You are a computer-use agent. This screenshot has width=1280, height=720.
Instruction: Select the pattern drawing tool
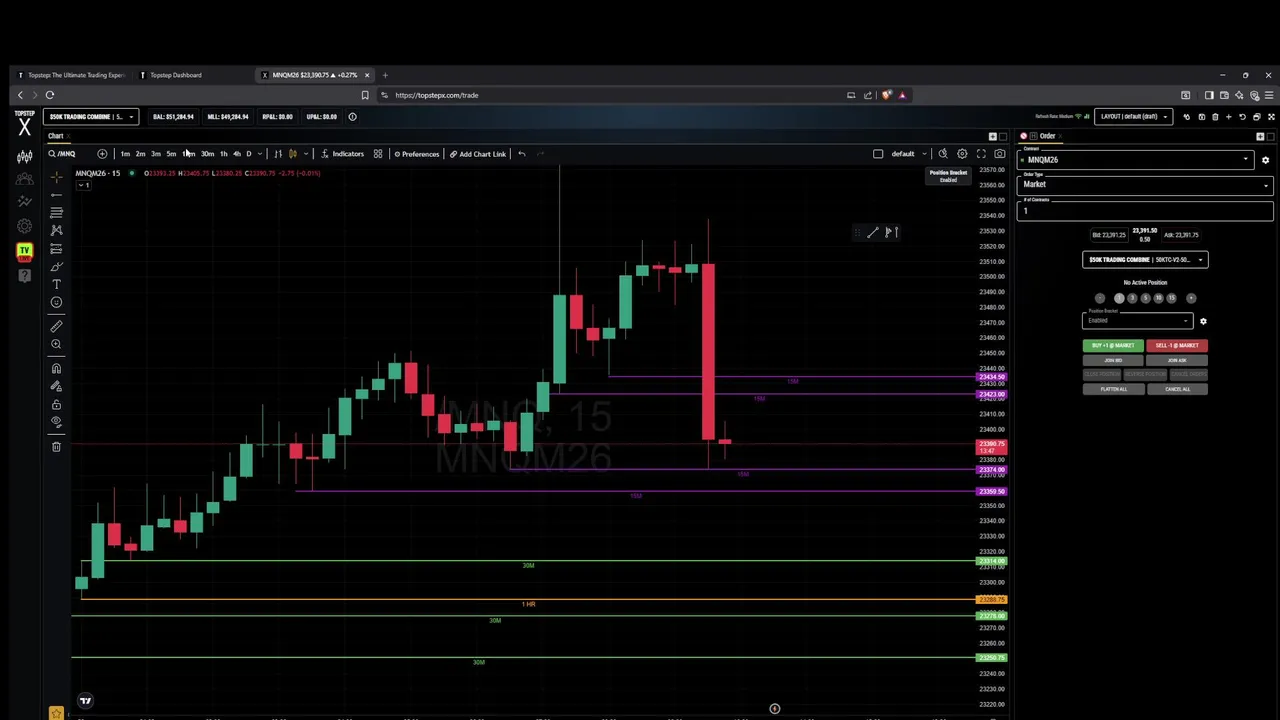[x=56, y=231]
